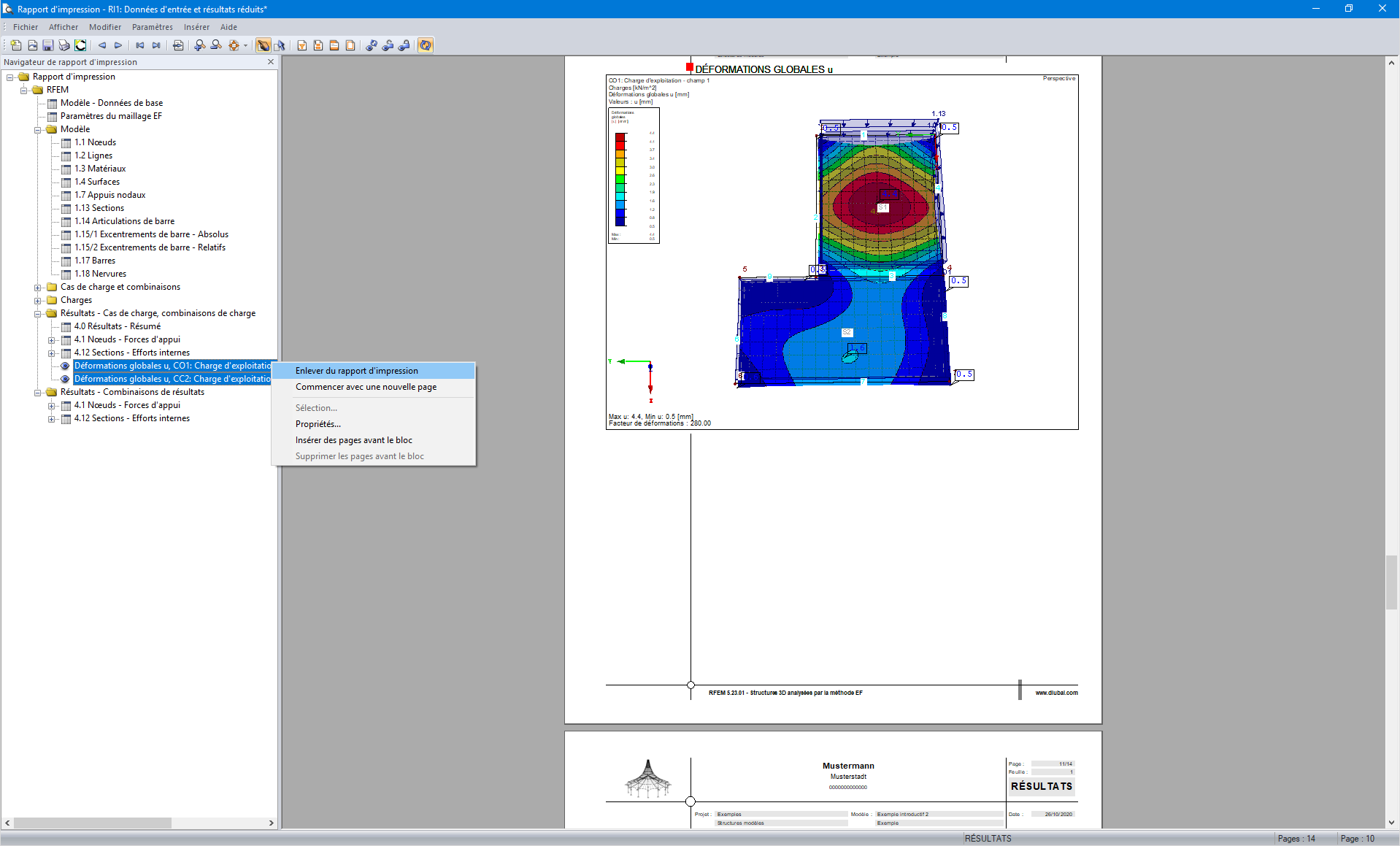Activate the pick object hand tool

point(264,45)
